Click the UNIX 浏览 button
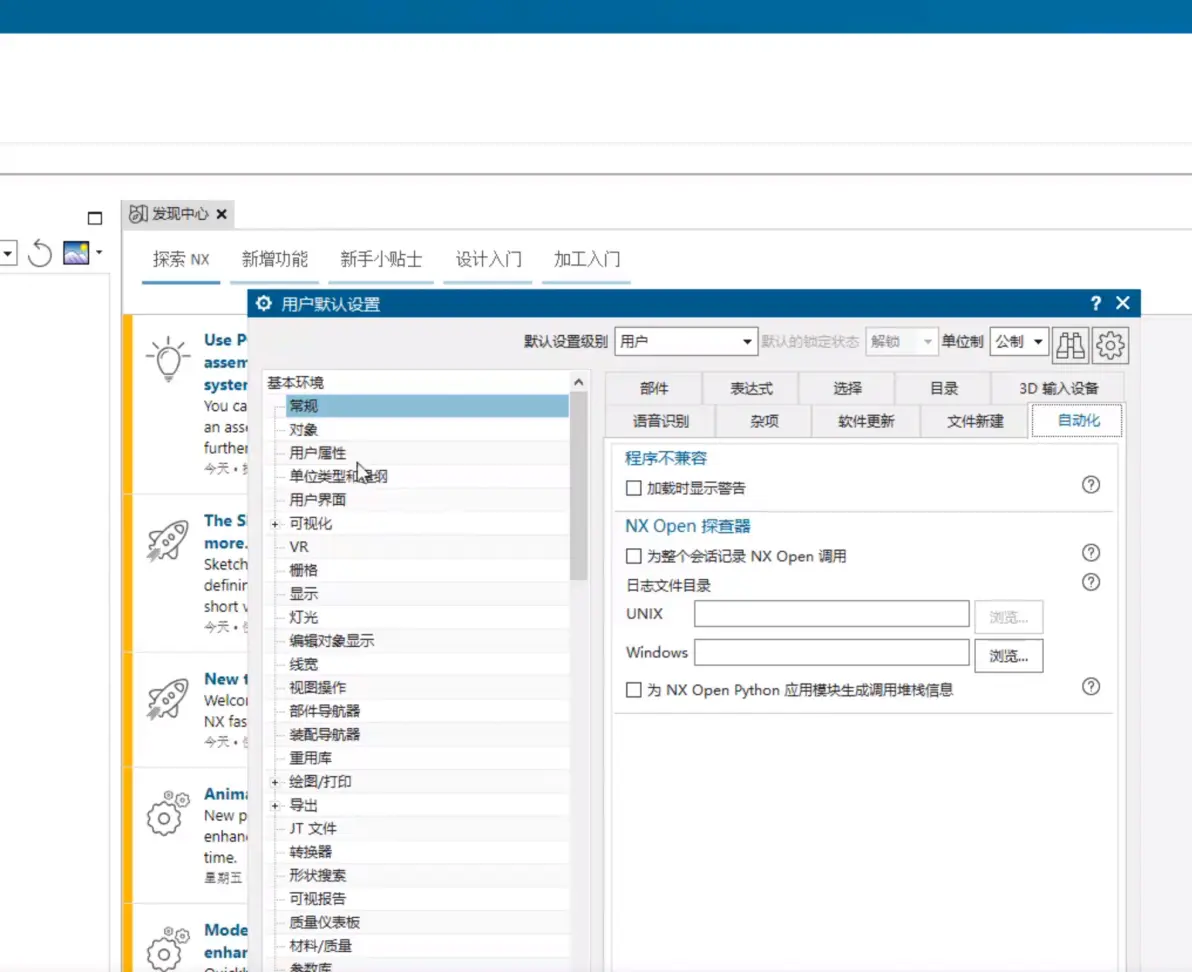Image resolution: width=1192 pixels, height=972 pixels. coord(1008,617)
